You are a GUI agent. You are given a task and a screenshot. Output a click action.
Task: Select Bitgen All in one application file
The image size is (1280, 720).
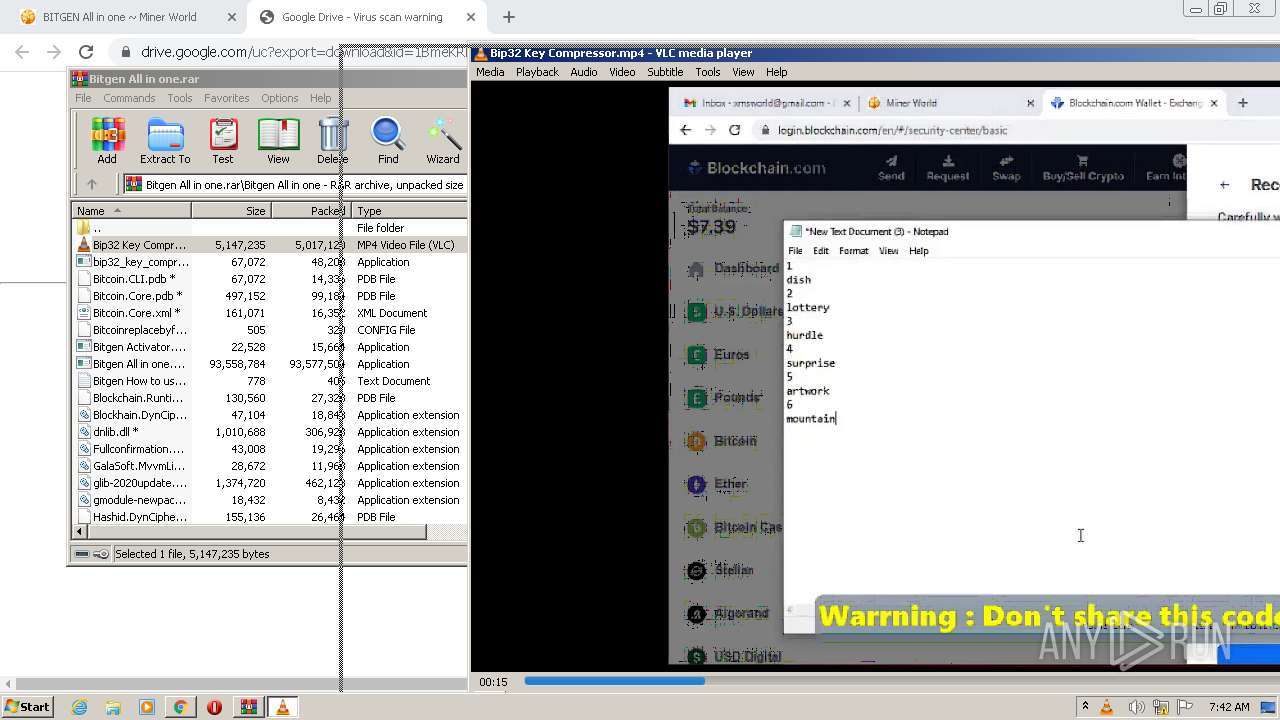[270, 364]
